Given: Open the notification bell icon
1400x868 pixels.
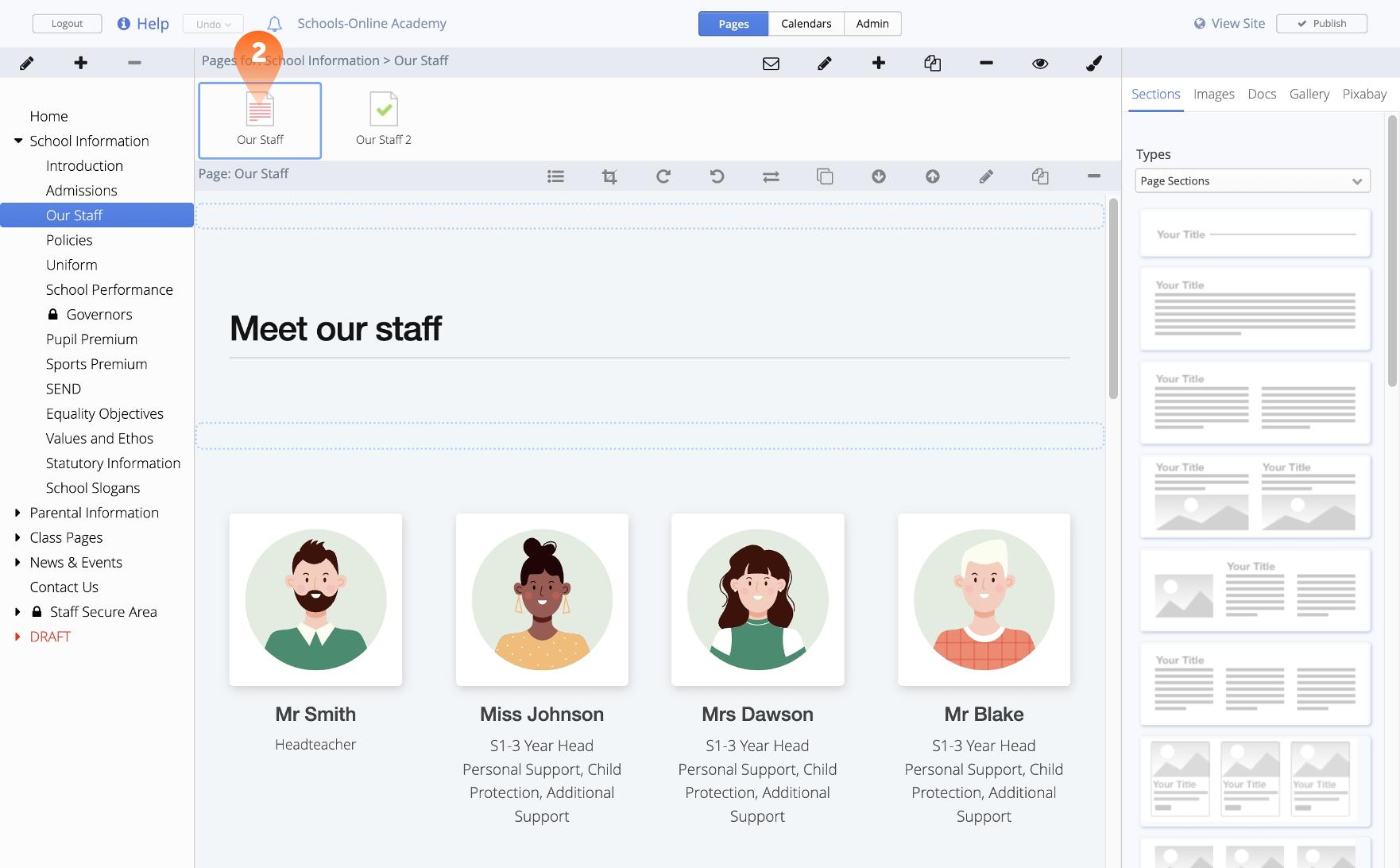Looking at the screenshot, I should point(274,24).
